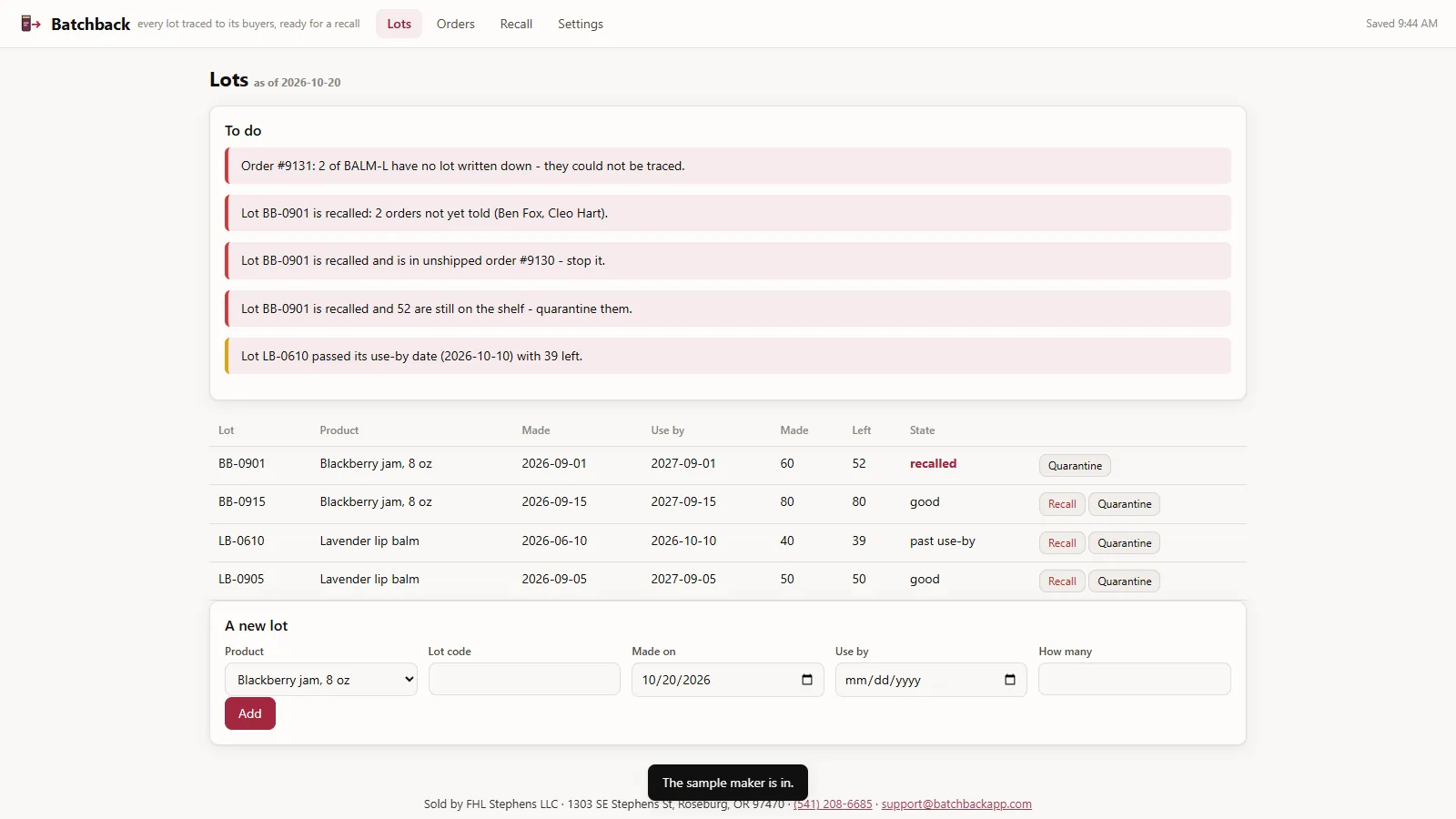
Task: Focus the How many input field
Action: 1135,679
